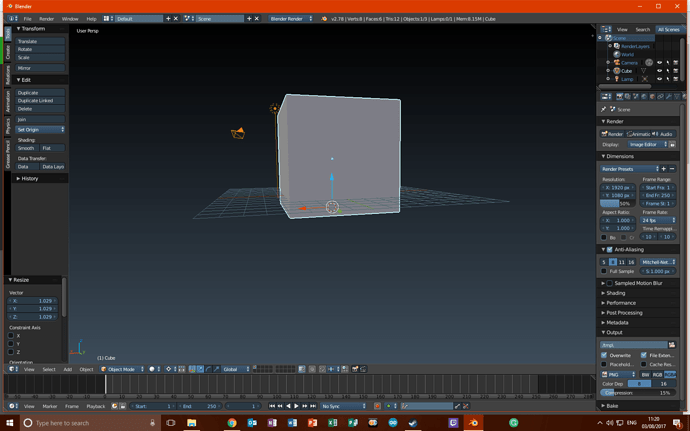The width and height of the screenshot is (690, 431).
Task: Open the Render Layers properties tab icon
Action: click(x=628, y=96)
